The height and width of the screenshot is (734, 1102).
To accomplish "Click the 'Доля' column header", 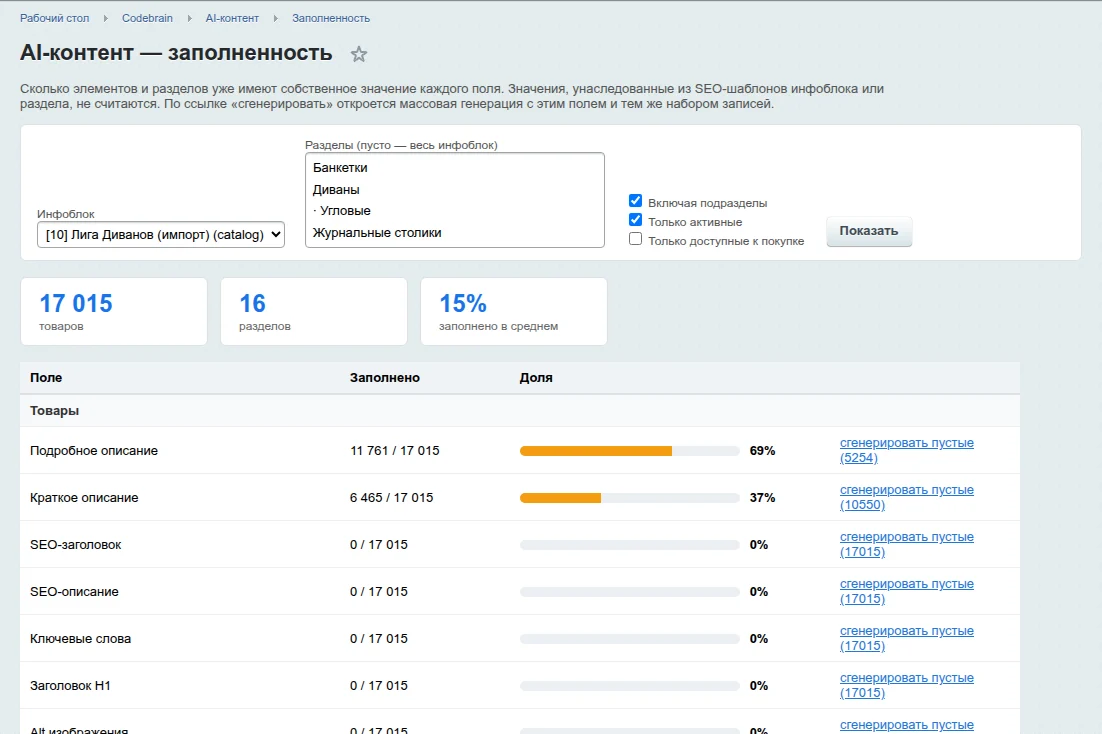I will coord(536,378).
